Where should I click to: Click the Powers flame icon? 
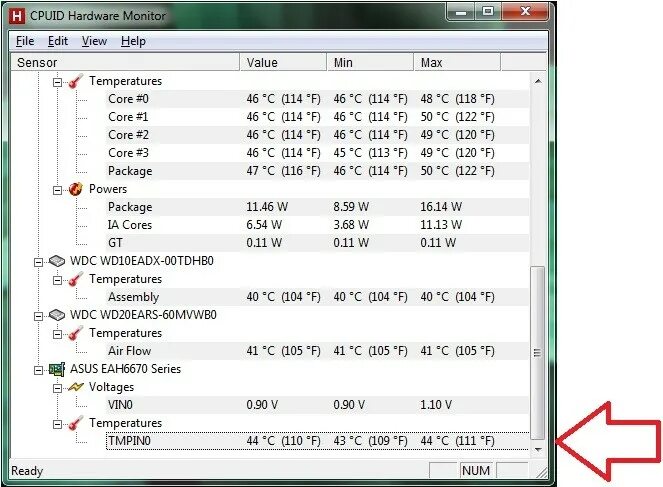(75, 189)
